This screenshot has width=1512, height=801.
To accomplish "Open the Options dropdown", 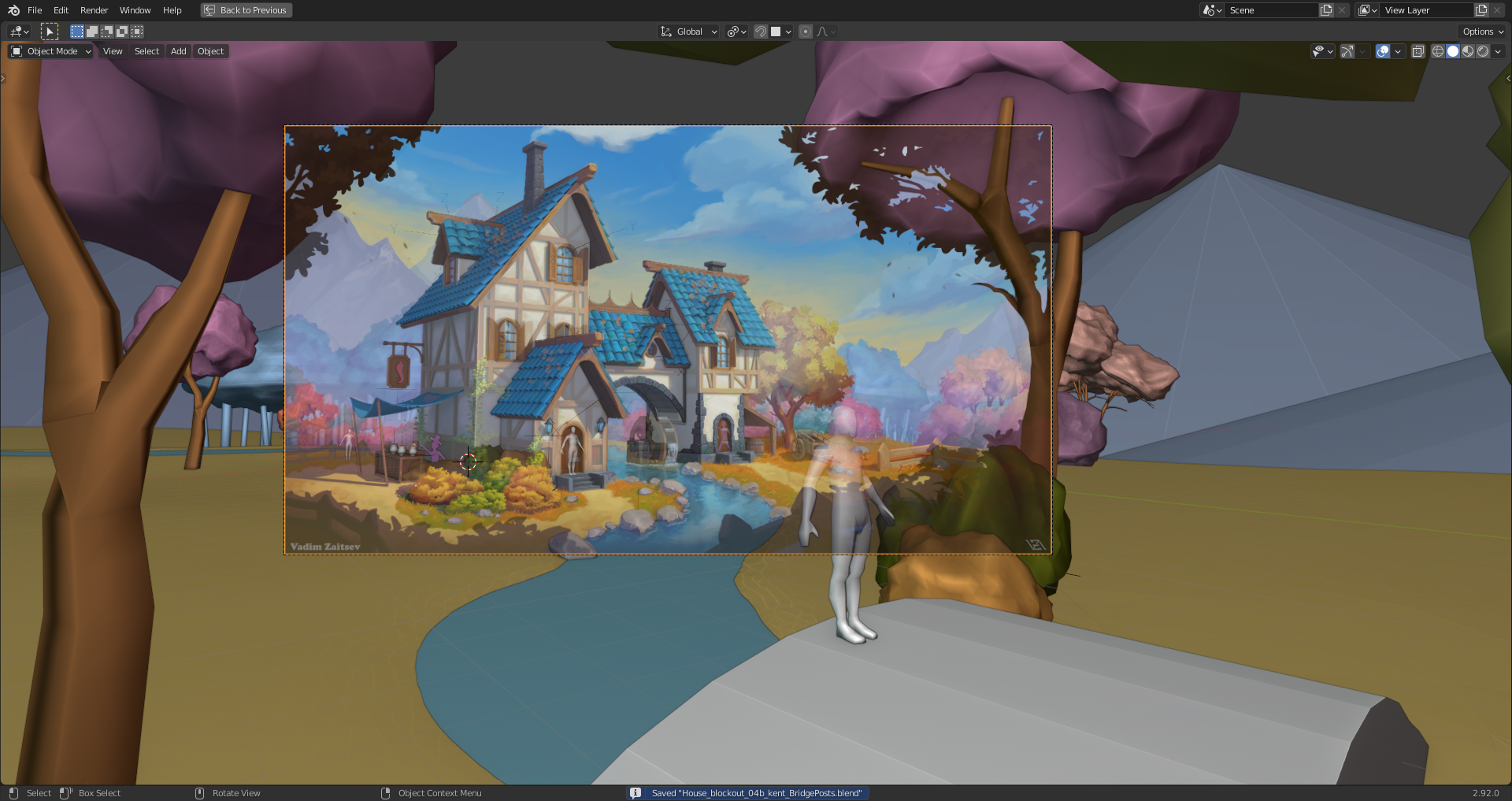I will coord(1482,32).
